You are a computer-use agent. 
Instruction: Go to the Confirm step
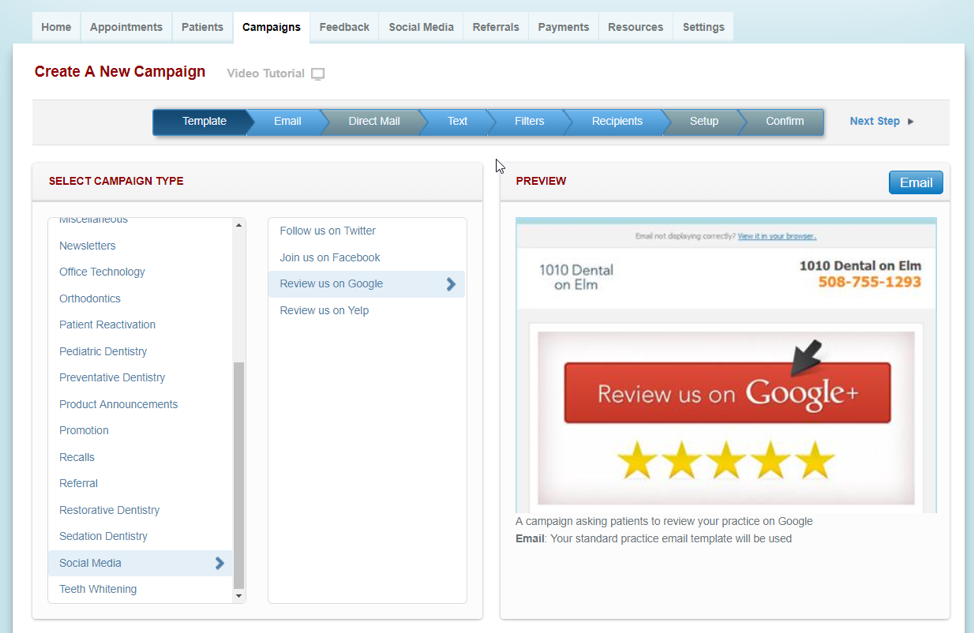coord(783,122)
